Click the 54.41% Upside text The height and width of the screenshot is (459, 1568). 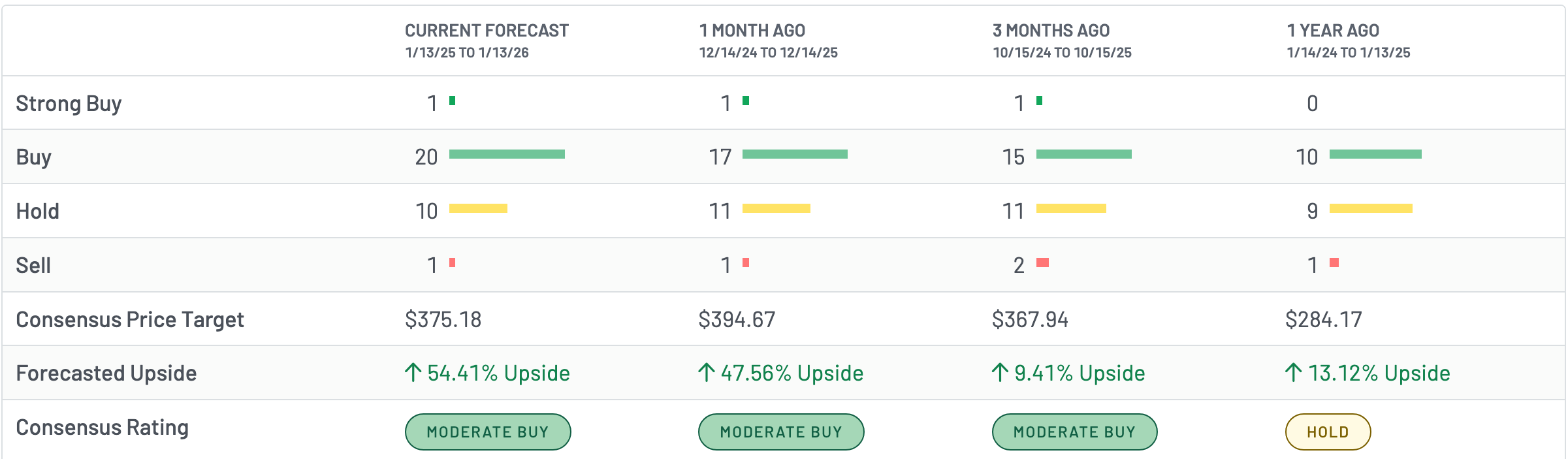pyautogui.click(x=499, y=373)
